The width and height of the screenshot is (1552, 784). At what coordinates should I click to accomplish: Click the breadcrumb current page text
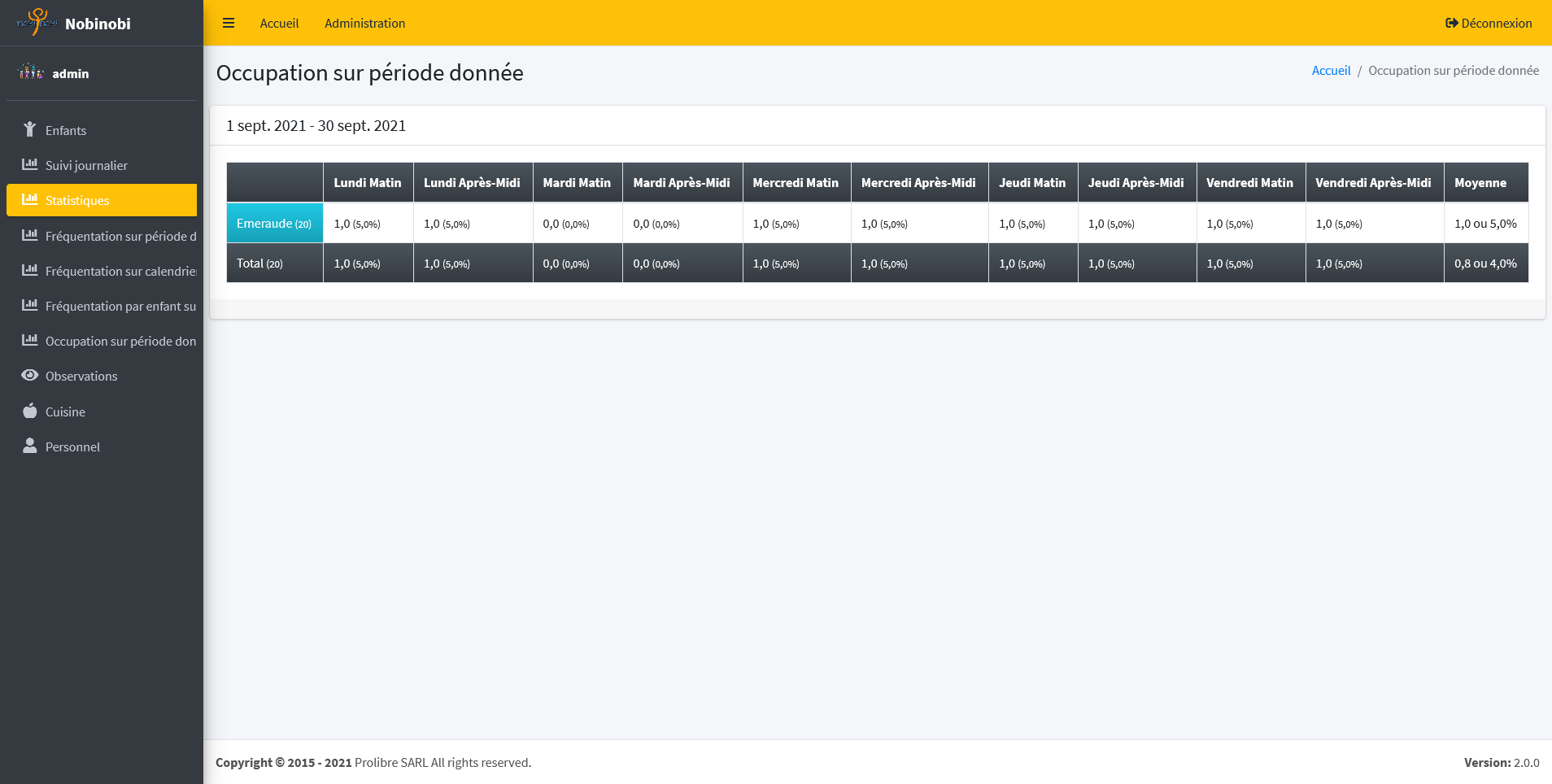pos(1454,70)
